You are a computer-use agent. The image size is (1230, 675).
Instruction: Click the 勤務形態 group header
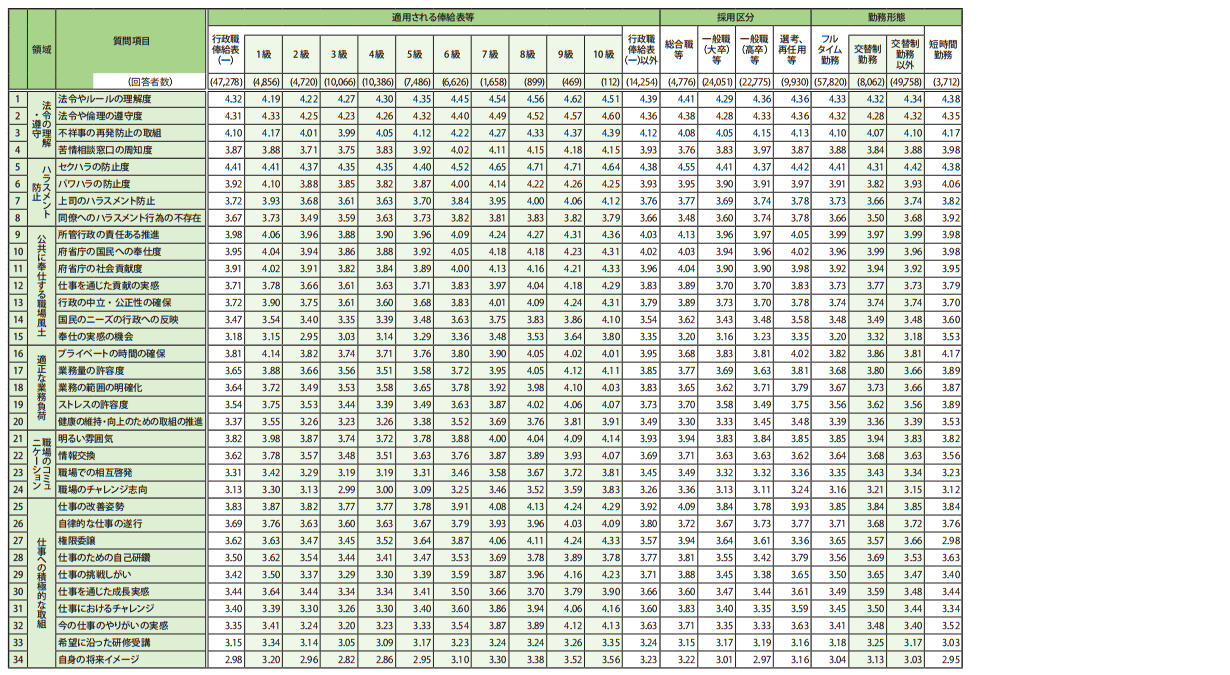pyautogui.click(x=886, y=17)
